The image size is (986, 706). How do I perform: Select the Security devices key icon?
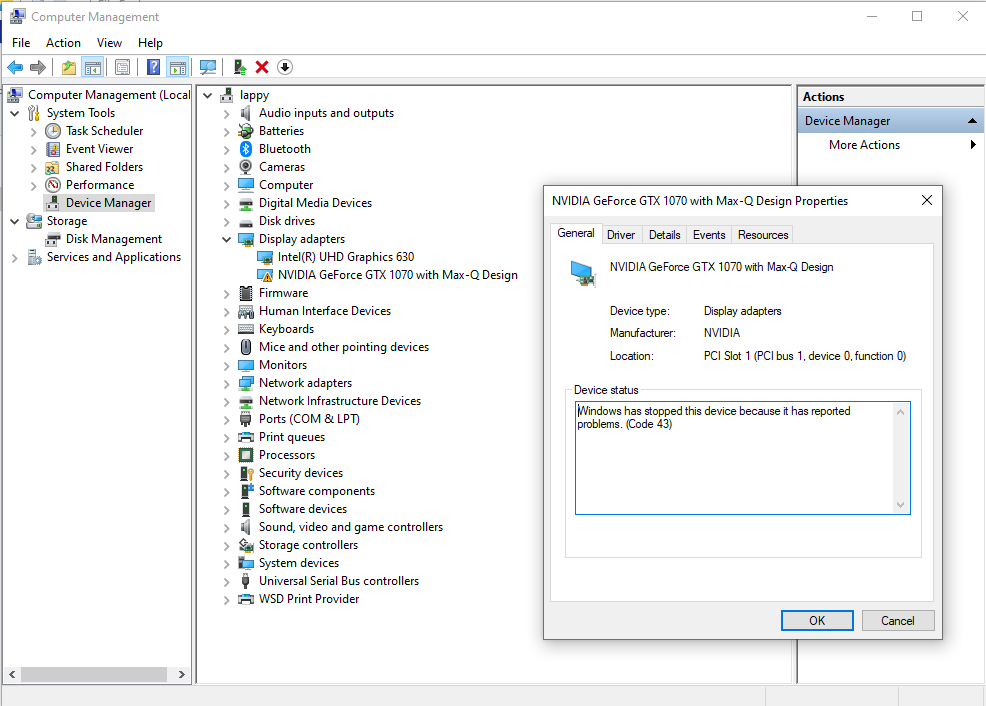(x=246, y=473)
